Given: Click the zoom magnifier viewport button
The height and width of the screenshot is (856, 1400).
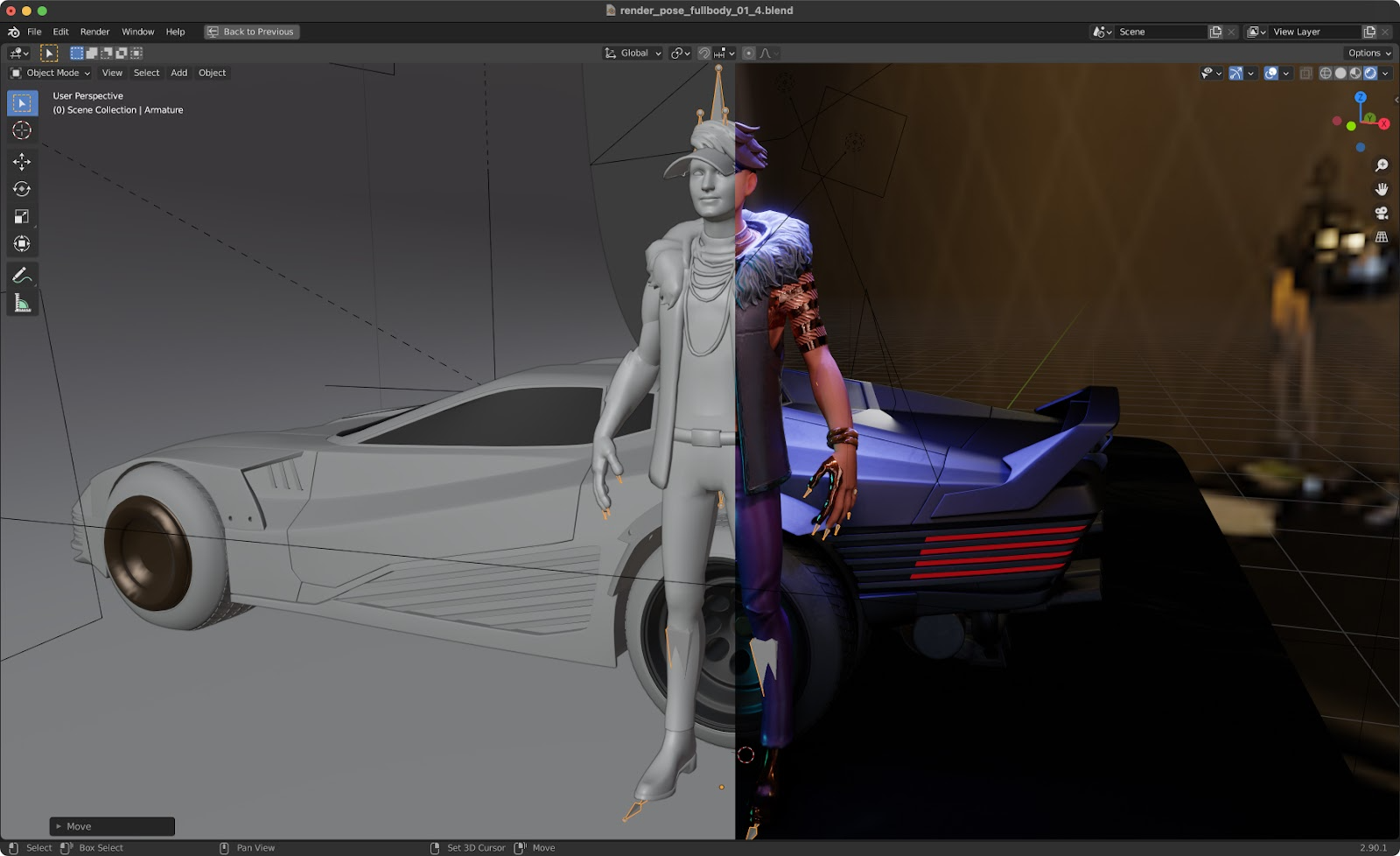Looking at the screenshot, I should click(1382, 165).
